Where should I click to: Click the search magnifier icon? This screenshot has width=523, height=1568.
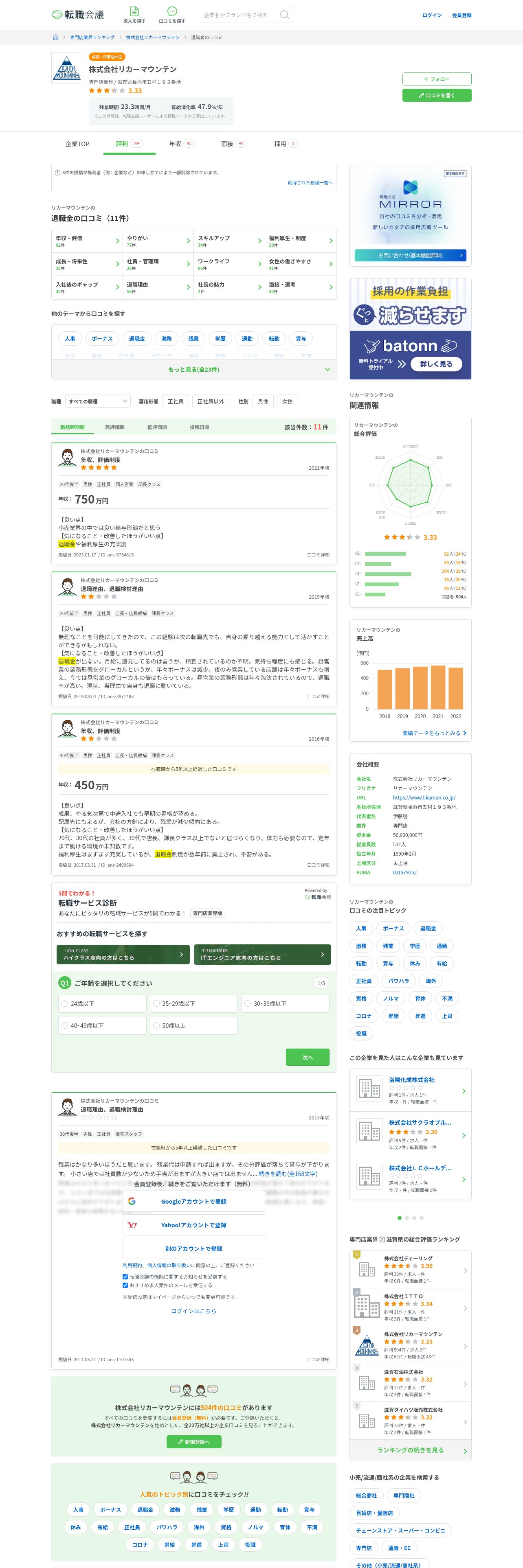point(284,15)
